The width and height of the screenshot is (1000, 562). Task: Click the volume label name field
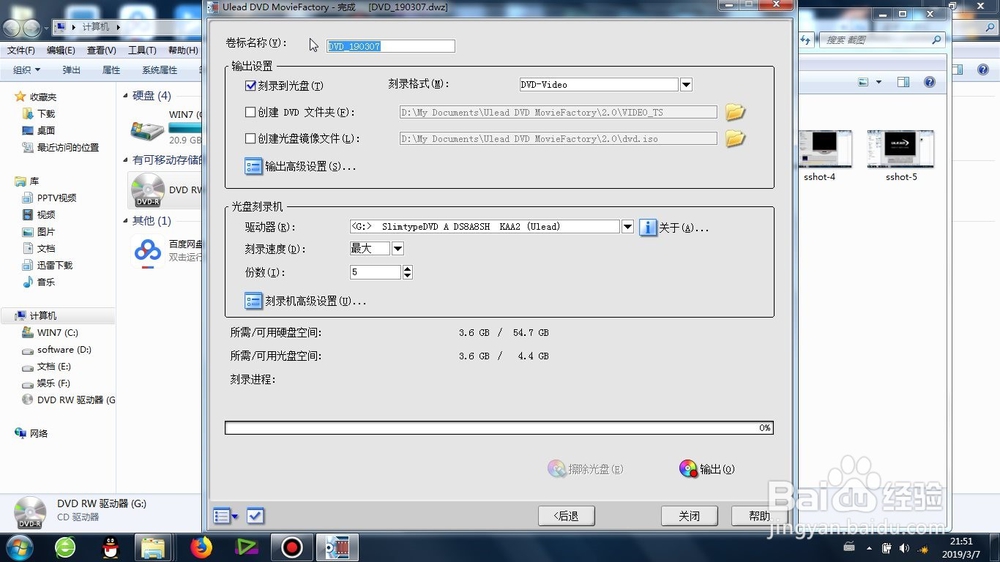click(x=390, y=46)
